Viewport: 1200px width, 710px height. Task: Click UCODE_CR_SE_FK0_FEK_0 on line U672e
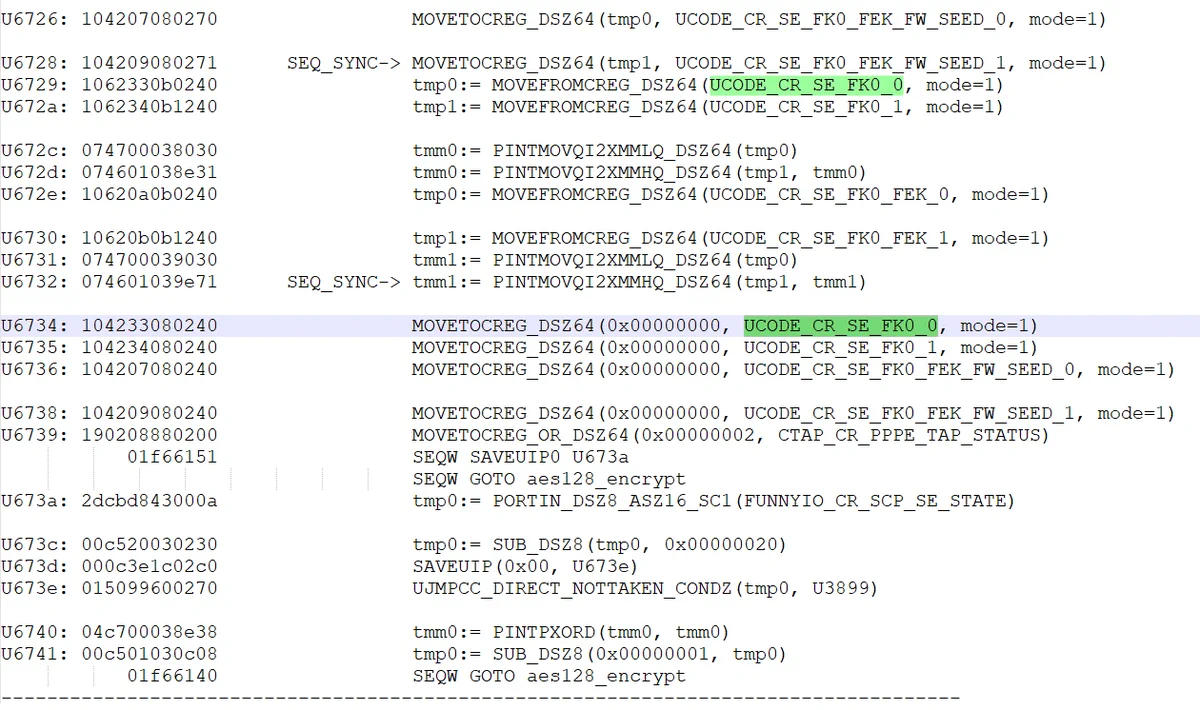[x=830, y=195]
